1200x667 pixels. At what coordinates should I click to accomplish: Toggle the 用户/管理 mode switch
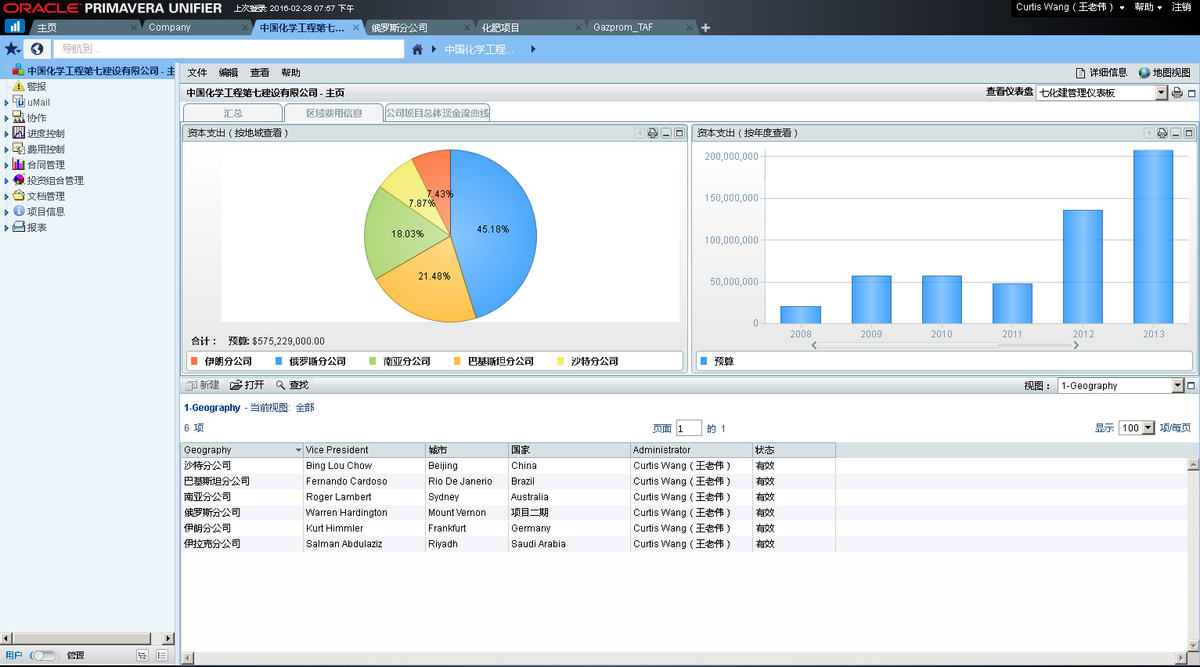[x=45, y=655]
